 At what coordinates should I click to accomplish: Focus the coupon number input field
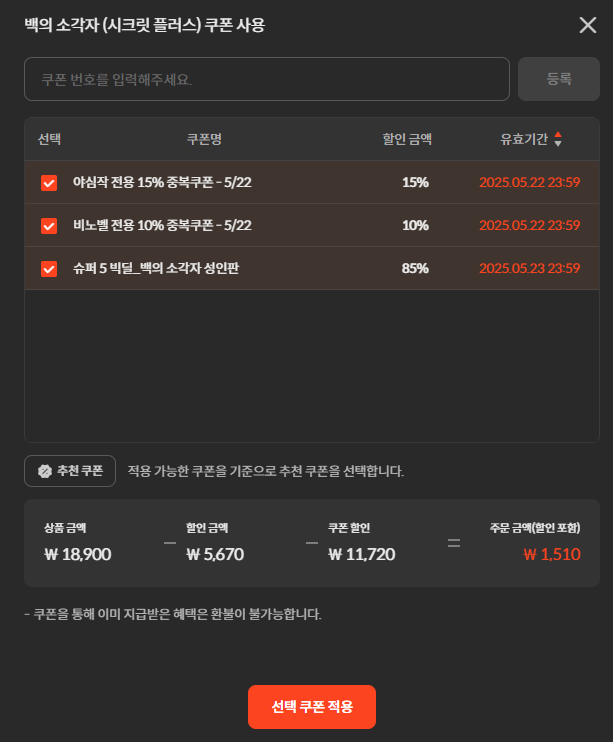pos(267,79)
